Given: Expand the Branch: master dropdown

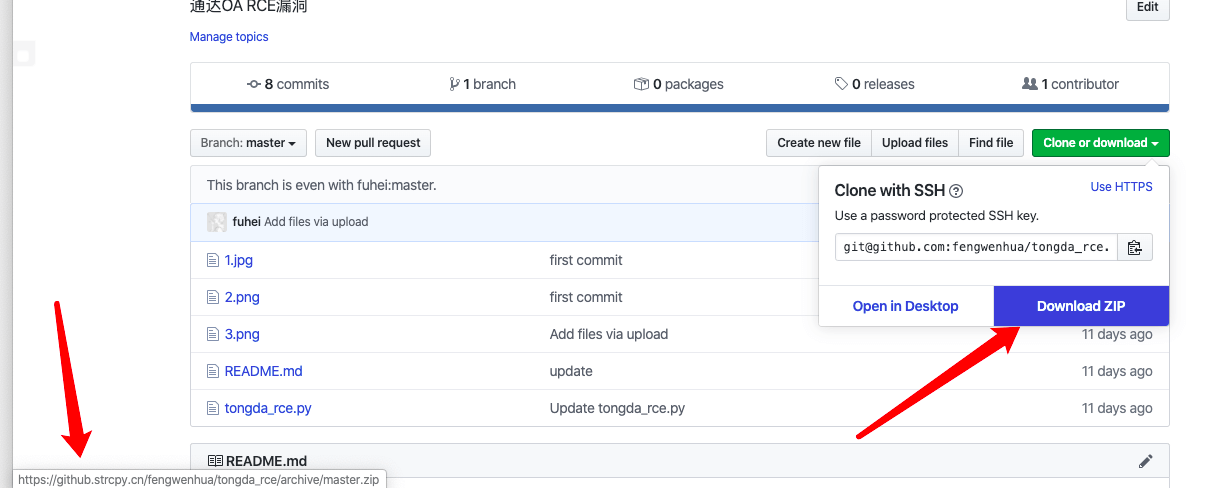Looking at the screenshot, I should [248, 143].
